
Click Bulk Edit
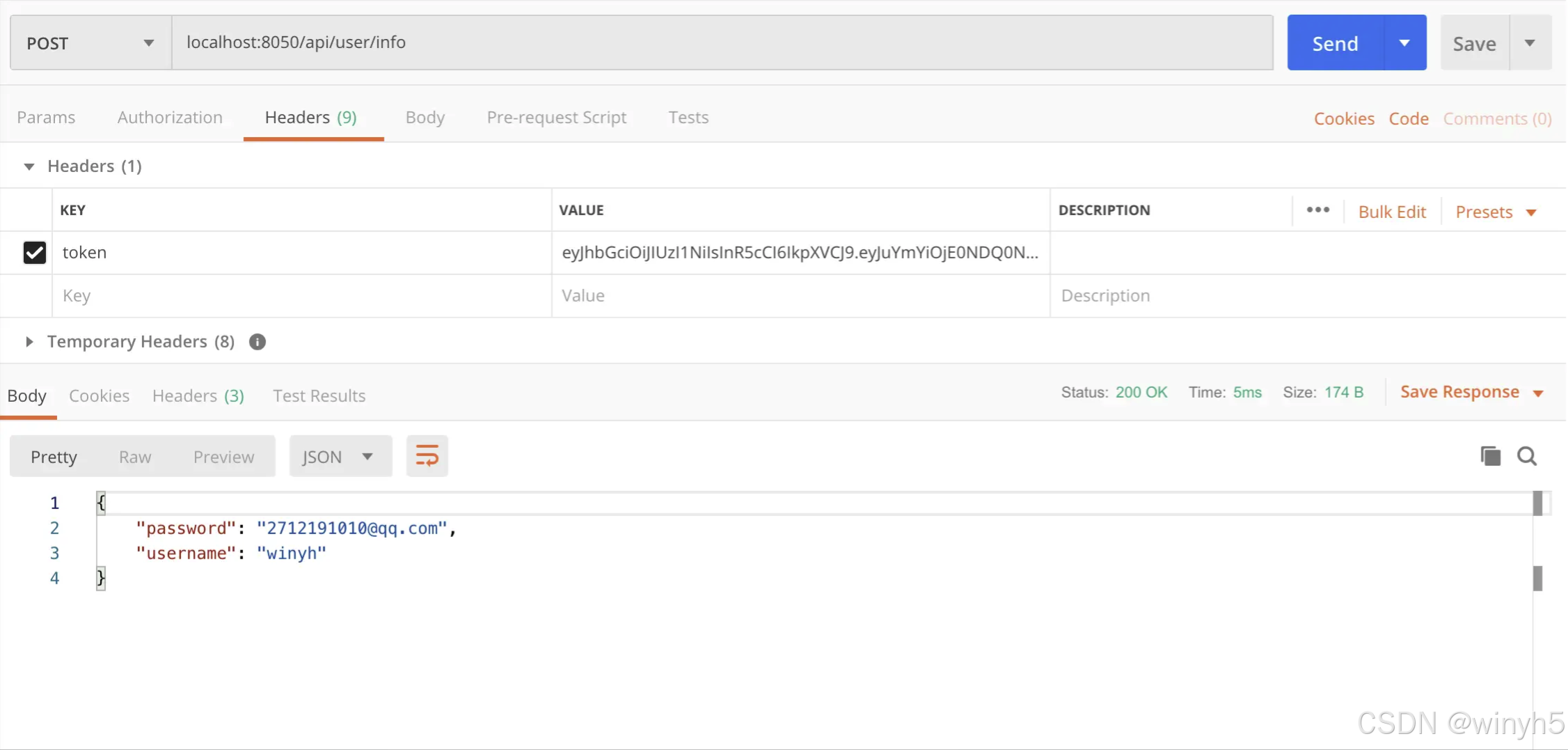click(1392, 212)
